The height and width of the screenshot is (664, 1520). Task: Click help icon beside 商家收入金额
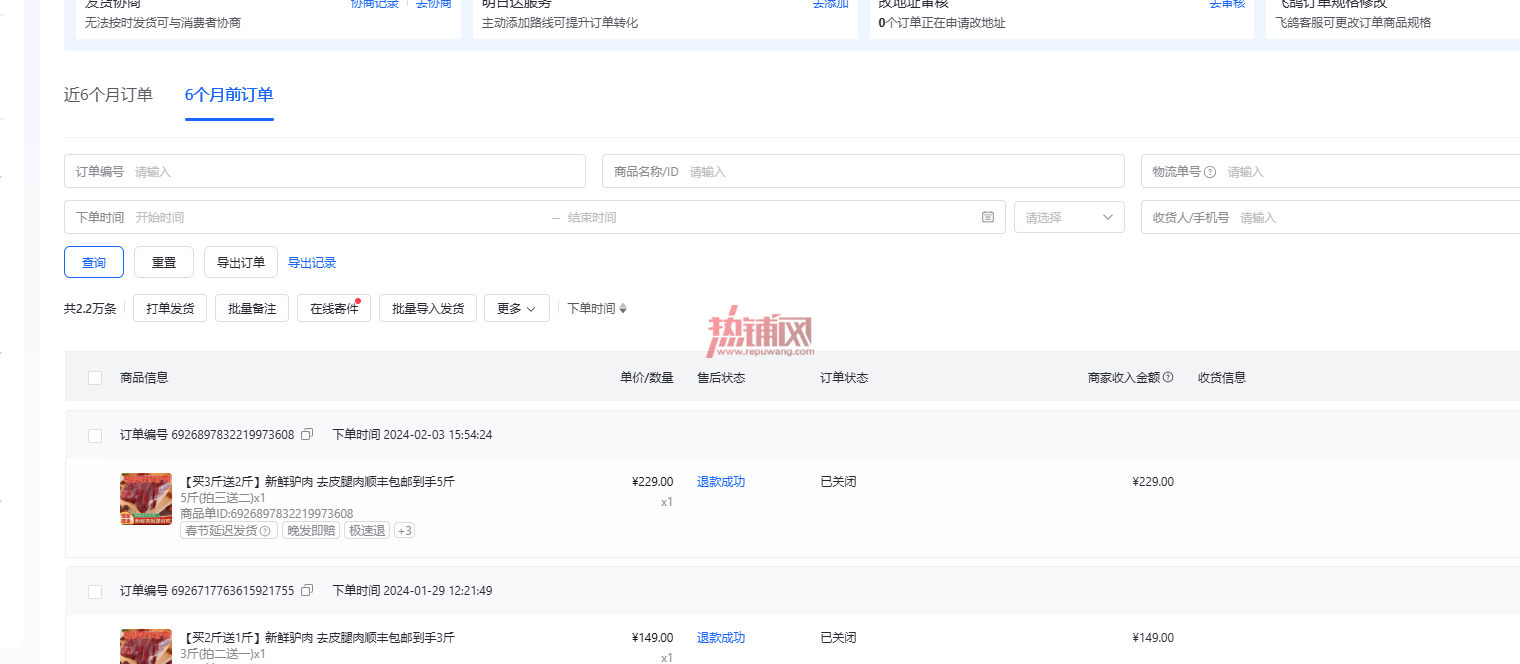[1168, 377]
